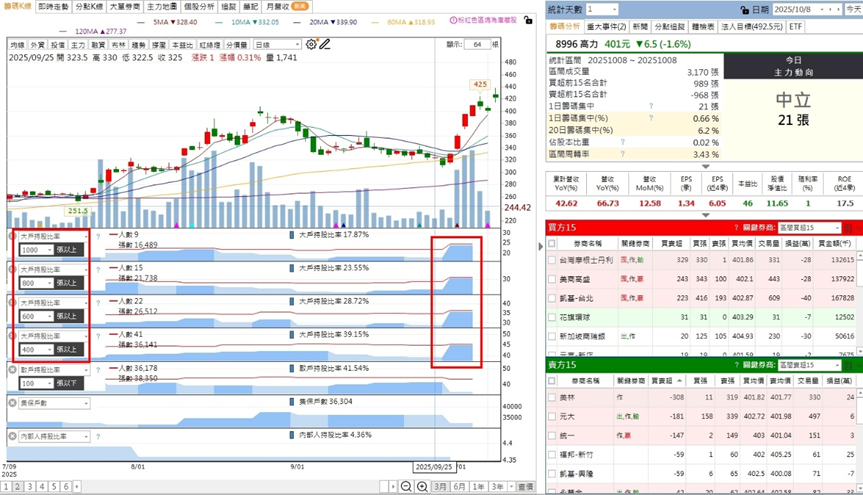Open the 重大事件(2) tab
This screenshot has height=495, width=863.
pos(606,26)
